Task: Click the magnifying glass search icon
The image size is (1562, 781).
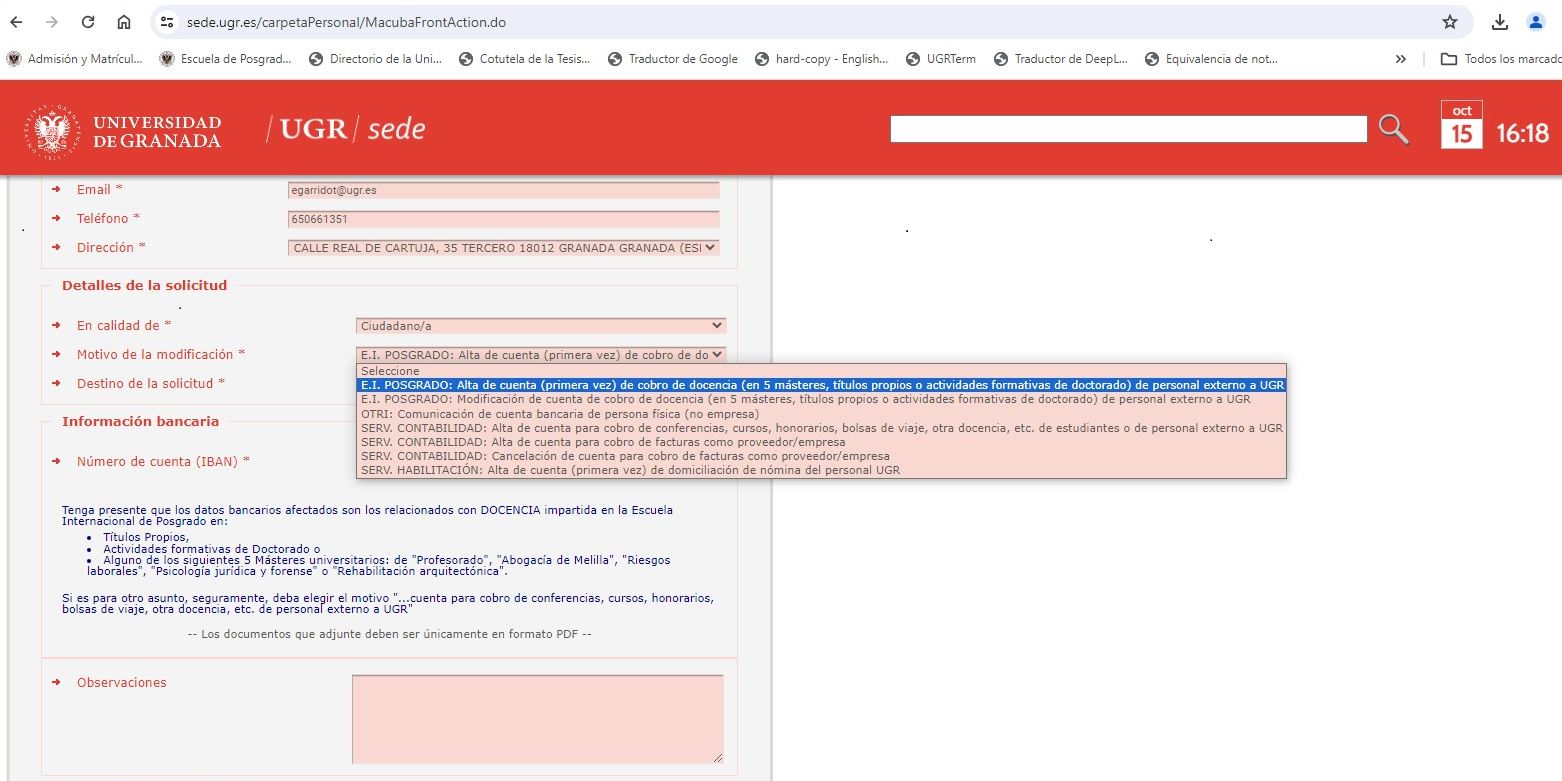Action: tap(1393, 129)
